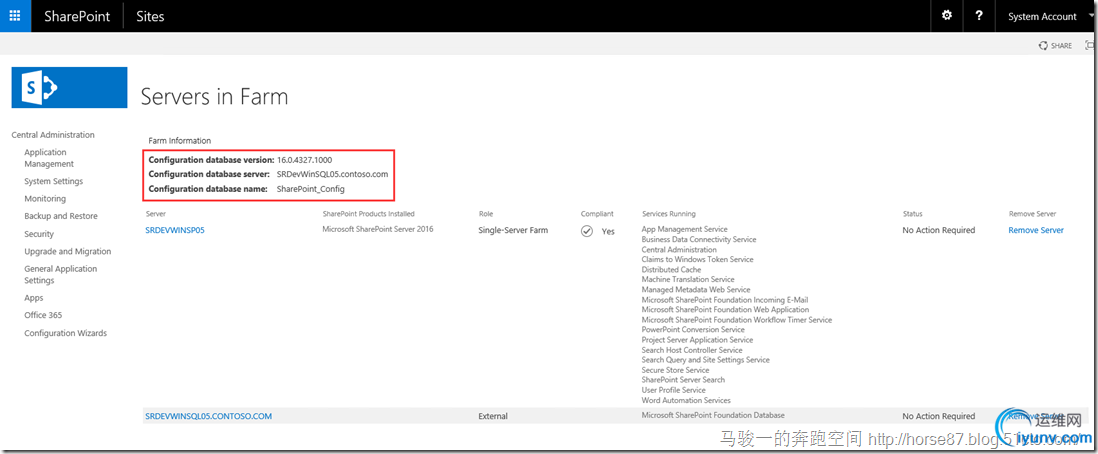Click Machine Translation Service
The height and width of the screenshot is (454, 1098).
[x=688, y=279]
